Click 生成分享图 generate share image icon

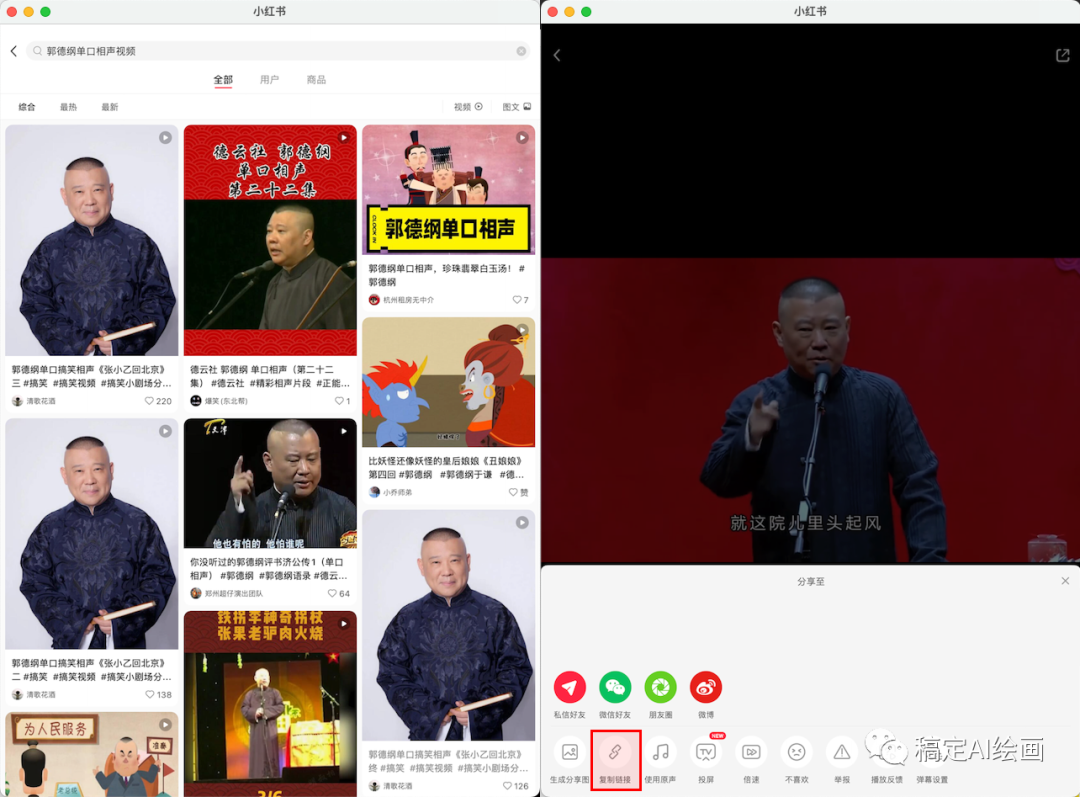point(570,752)
